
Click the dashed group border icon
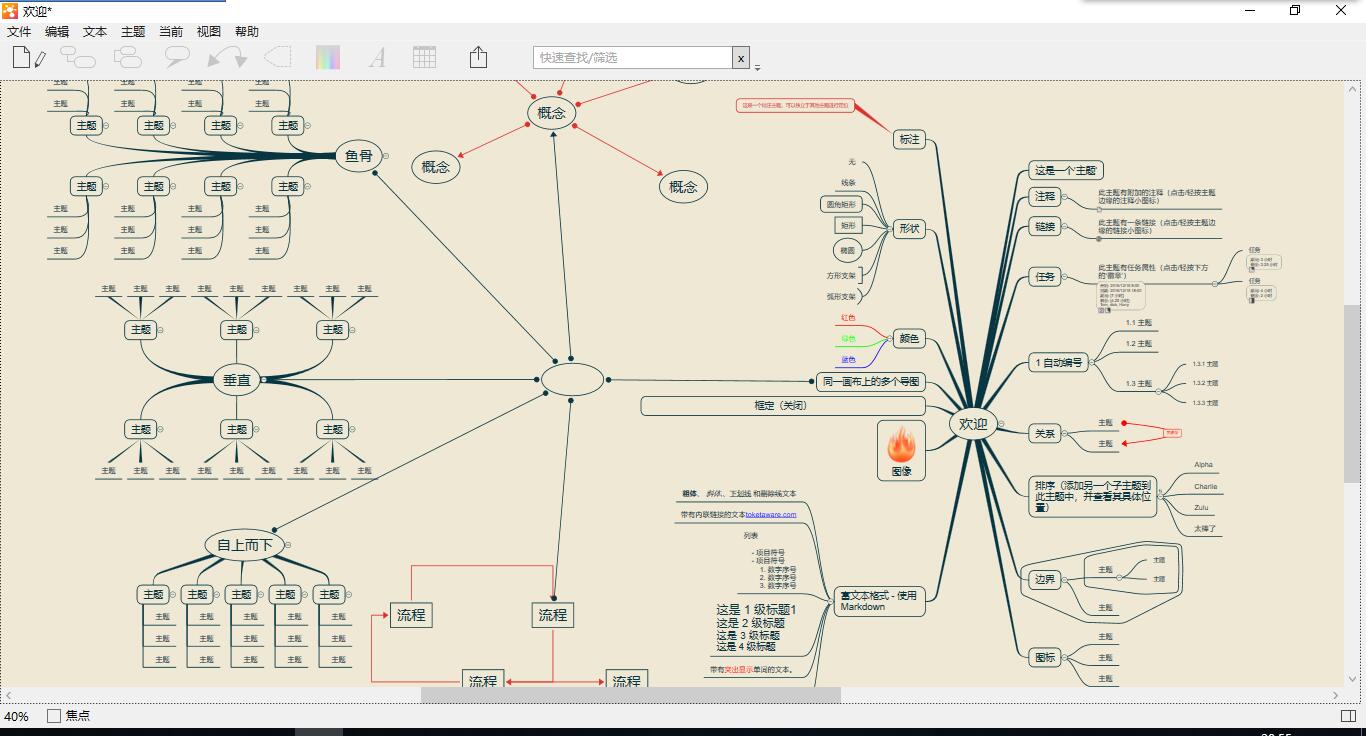click(x=277, y=57)
